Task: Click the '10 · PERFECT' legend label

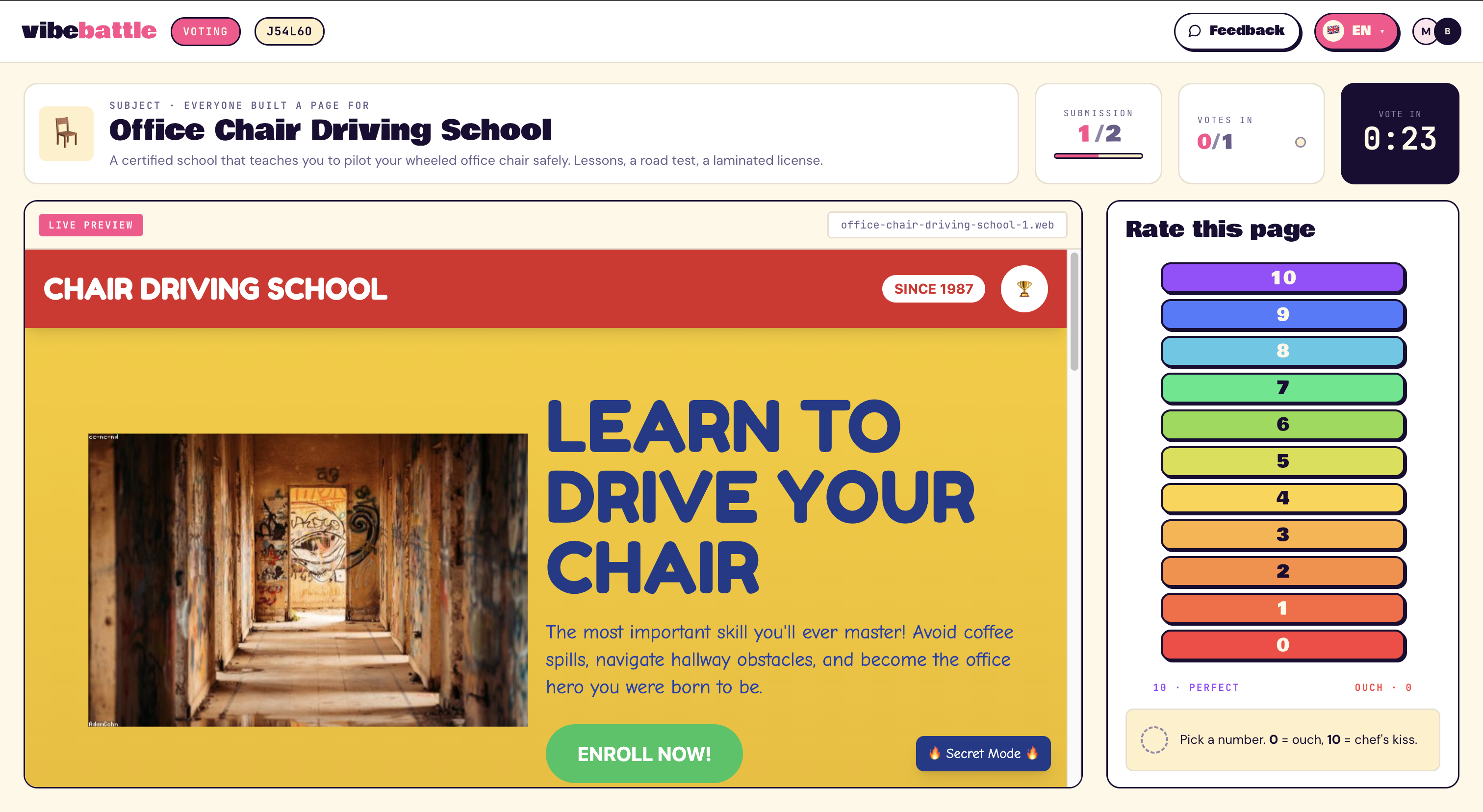Action: pyautogui.click(x=1196, y=687)
